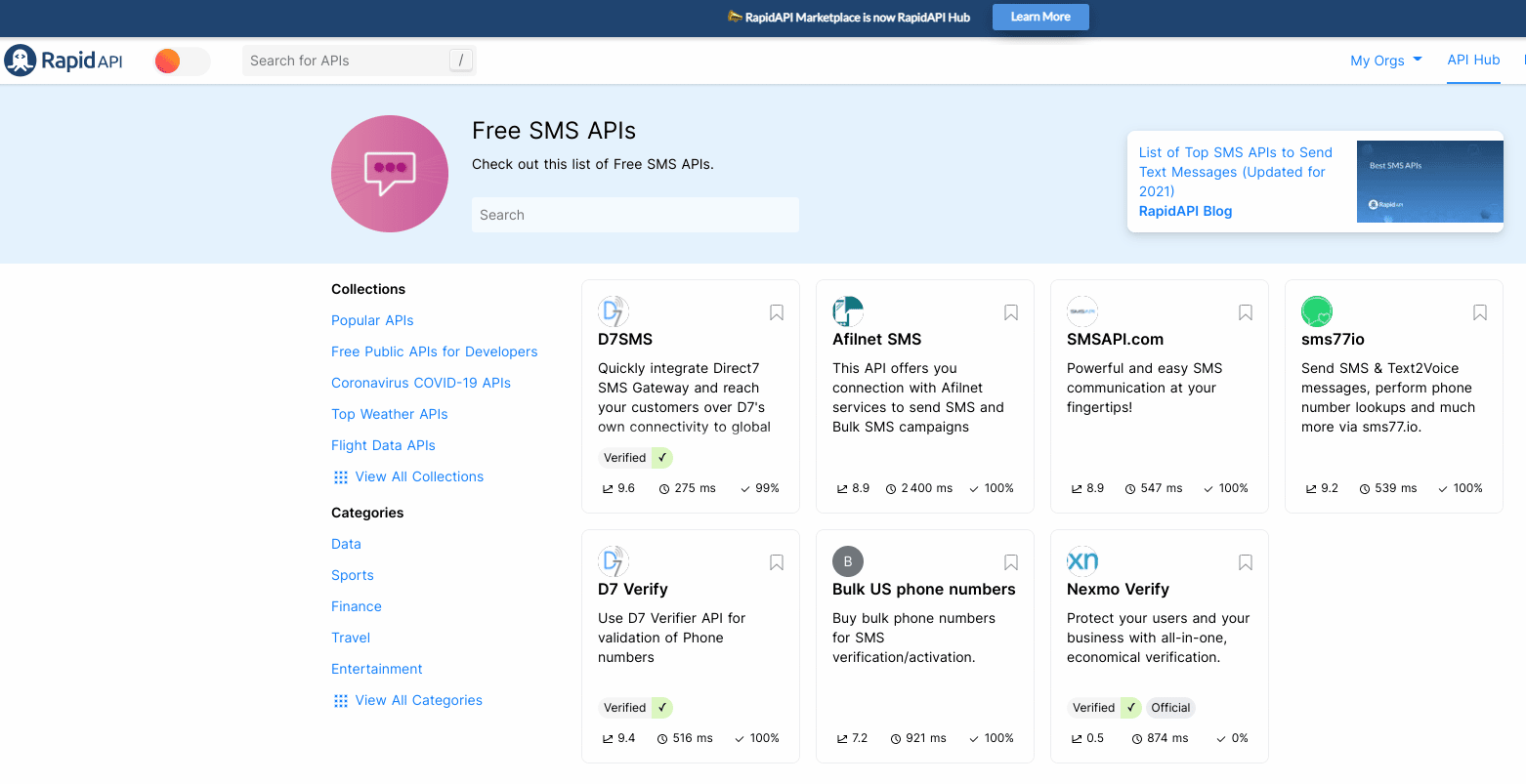The height and width of the screenshot is (784, 1526).
Task: Click Afilnet SMS latency 2 400 ms
Action: [x=919, y=488]
